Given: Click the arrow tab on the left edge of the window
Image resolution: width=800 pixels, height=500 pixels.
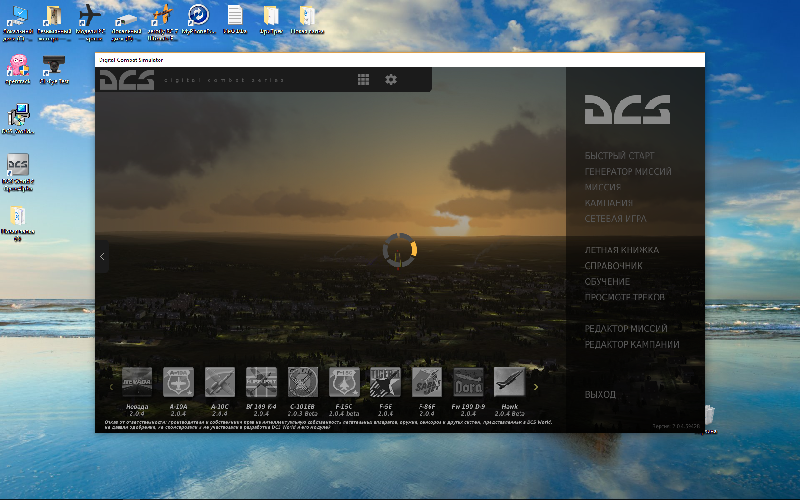Looking at the screenshot, I should click(x=102, y=256).
